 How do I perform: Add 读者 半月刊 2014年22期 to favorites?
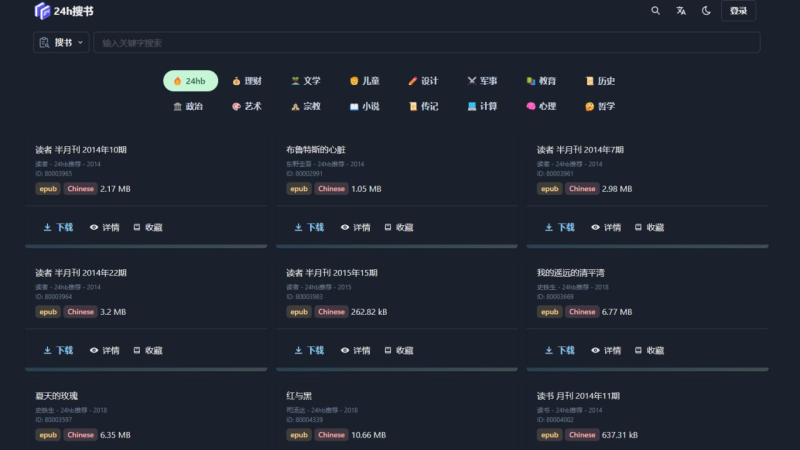147,351
